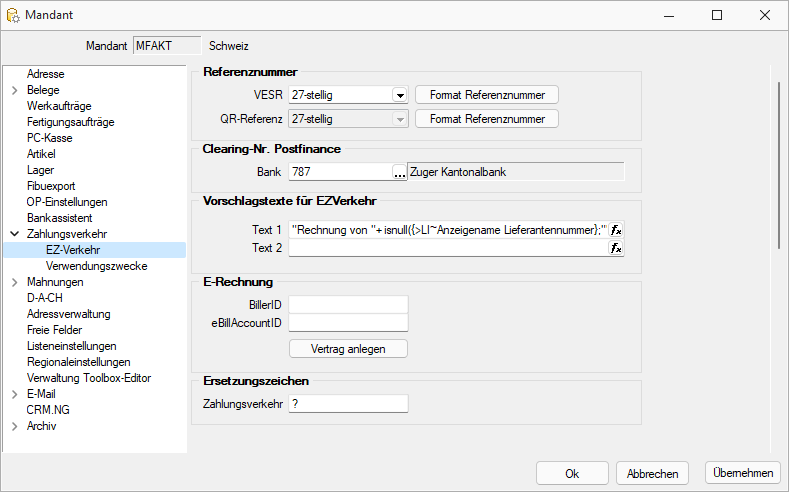
Task: Click the Zahlungsverkehr Ersetzungszeichen field
Action: [348, 404]
